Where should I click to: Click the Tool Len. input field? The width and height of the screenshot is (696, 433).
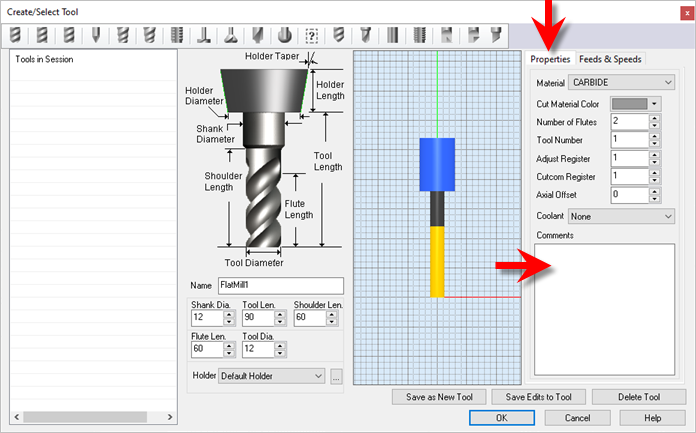(x=258, y=318)
